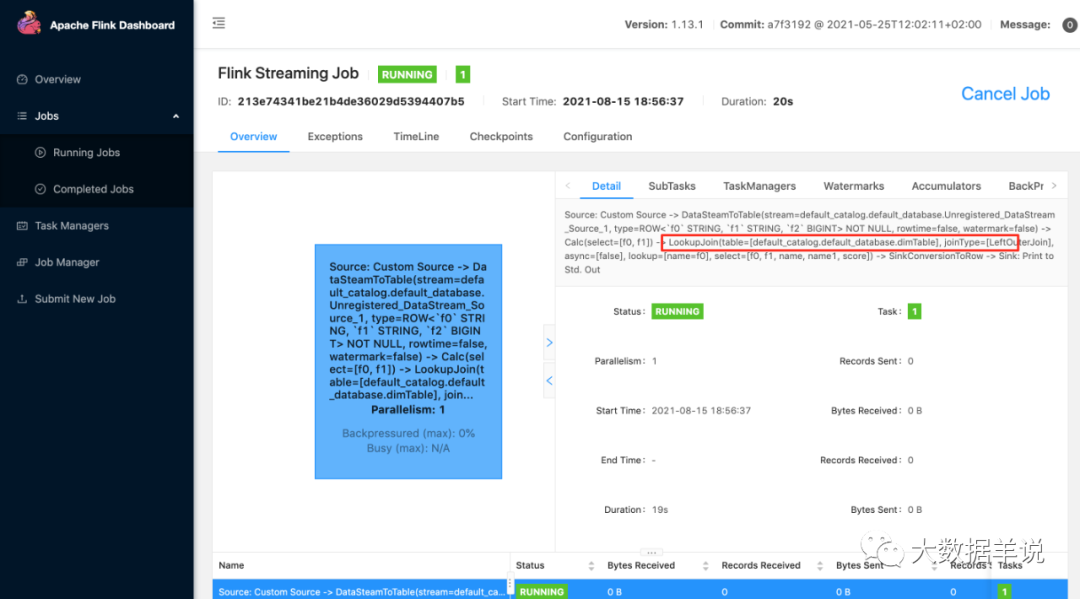Open the BackPressure tab
1080x599 pixels.
(1026, 186)
